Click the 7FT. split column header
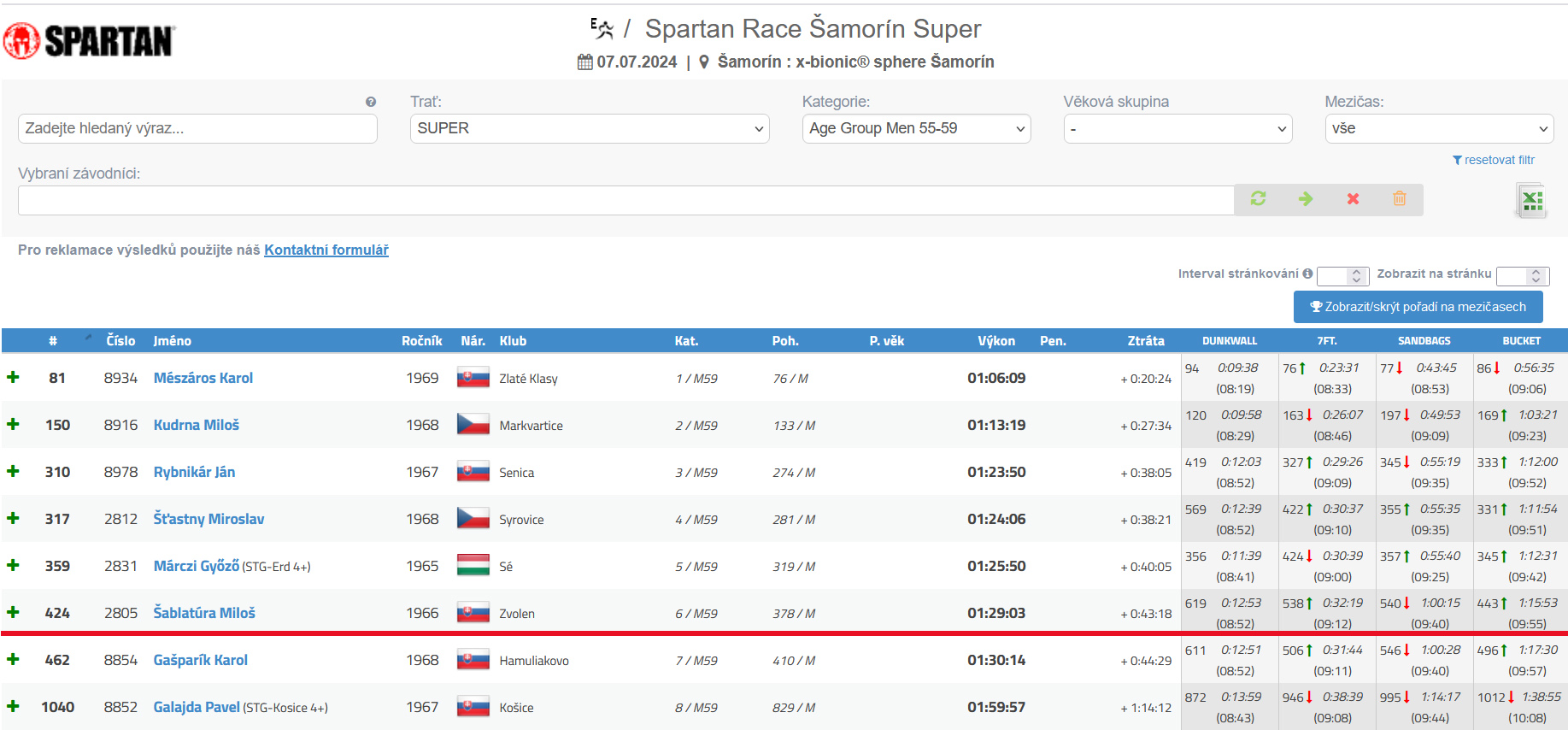 (1326, 340)
